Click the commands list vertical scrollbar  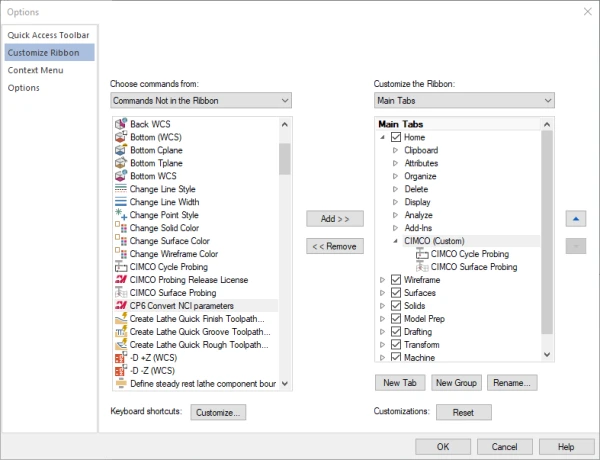point(285,250)
